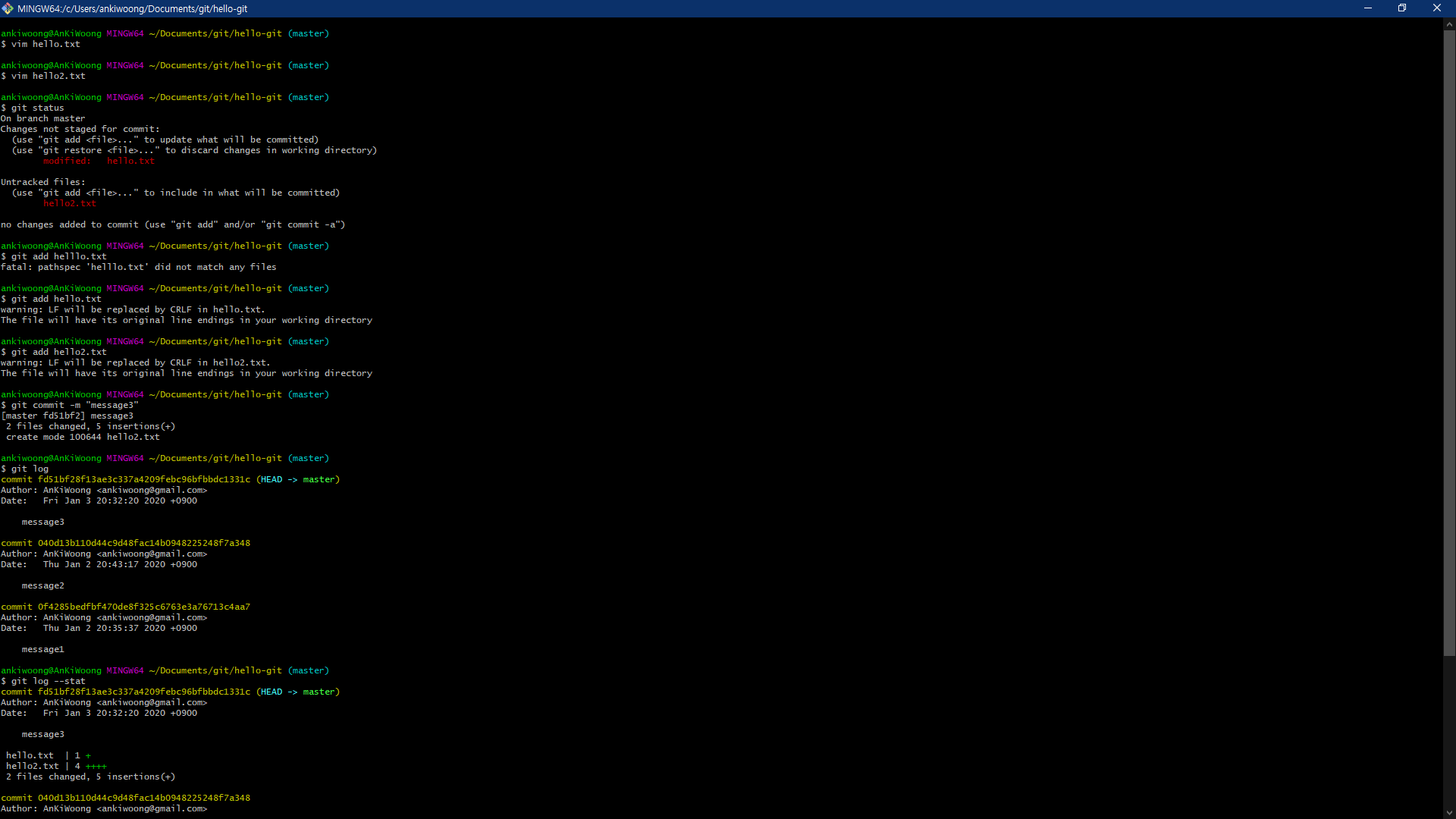
Task: Click the vertical scrollbar thumb
Action: 1449,341
